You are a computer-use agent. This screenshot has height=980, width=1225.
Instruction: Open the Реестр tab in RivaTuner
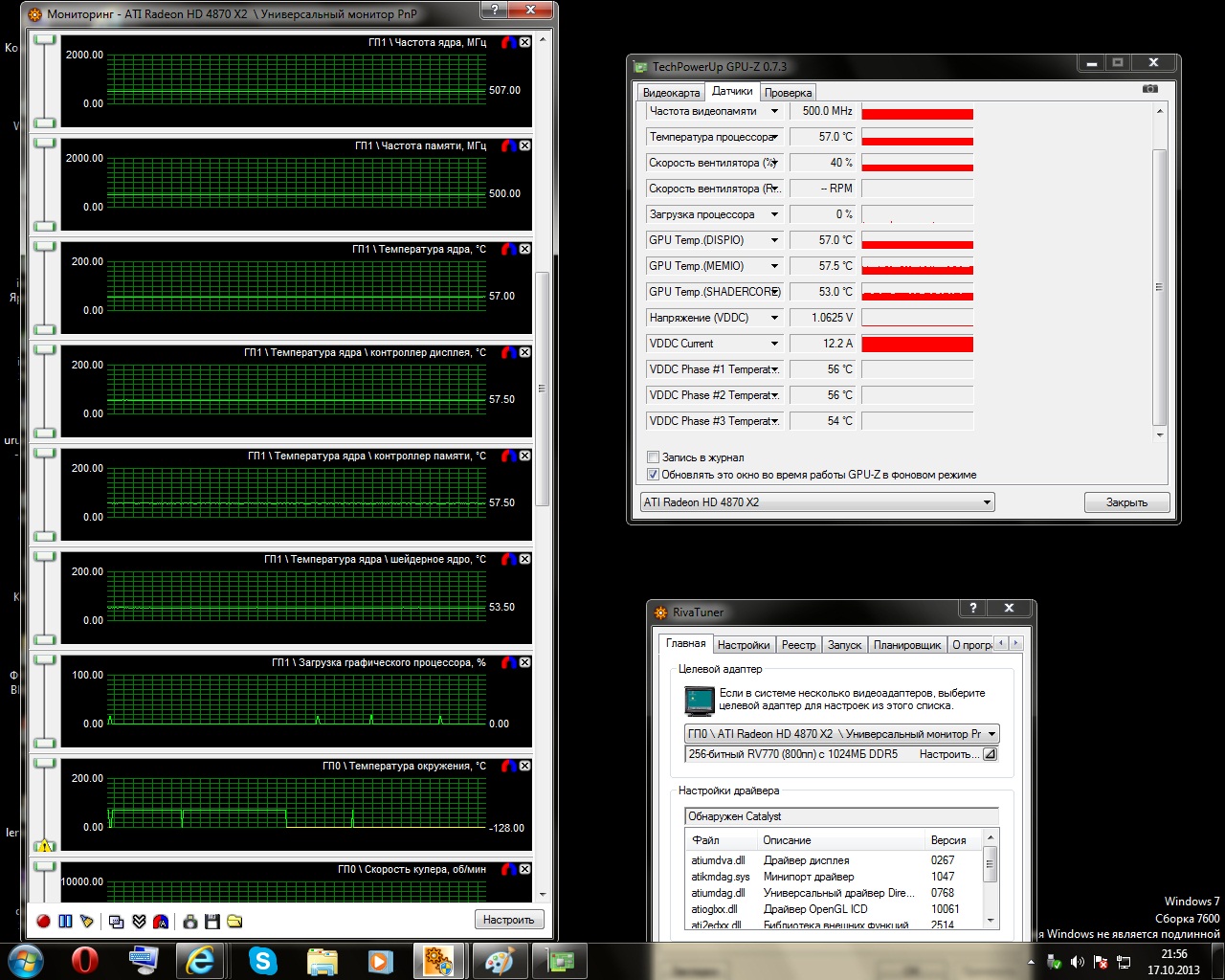pos(798,645)
